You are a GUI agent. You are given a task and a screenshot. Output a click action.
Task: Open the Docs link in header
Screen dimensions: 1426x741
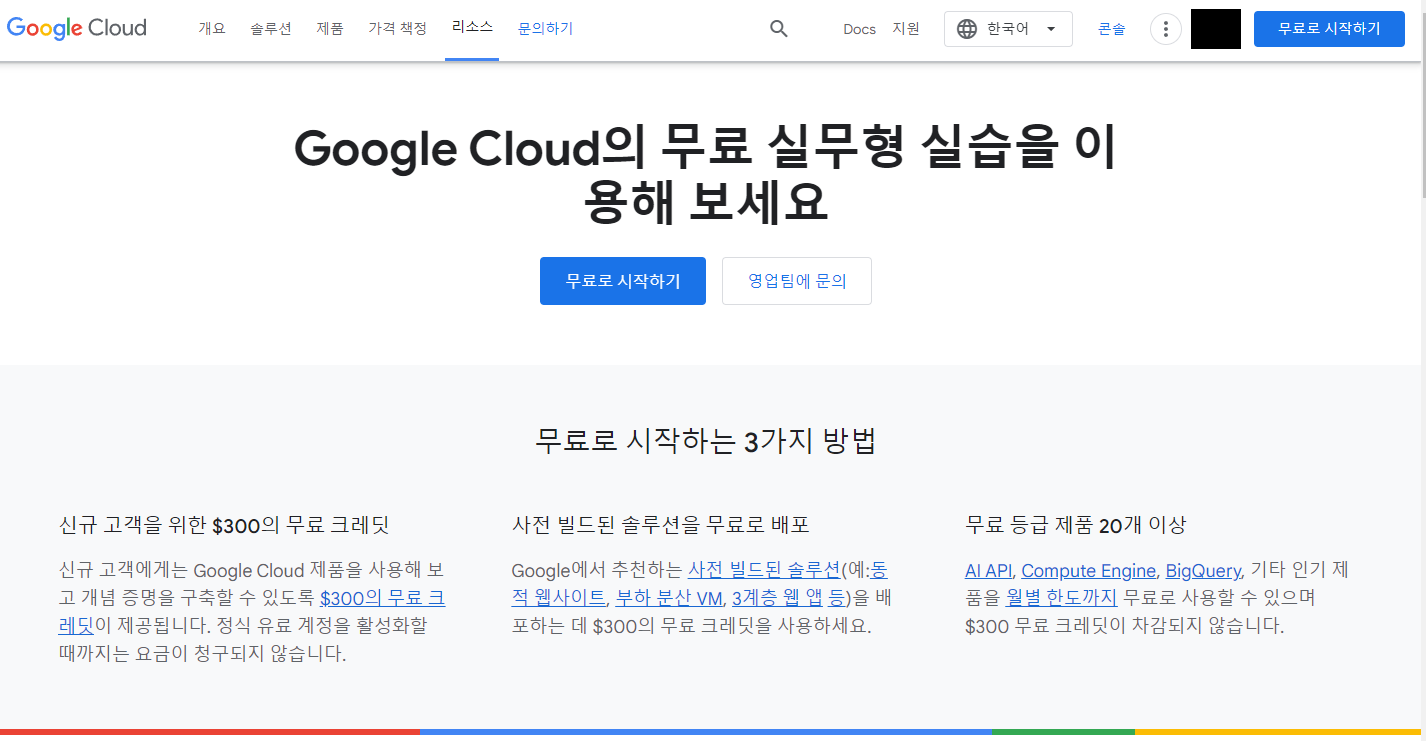click(x=859, y=29)
